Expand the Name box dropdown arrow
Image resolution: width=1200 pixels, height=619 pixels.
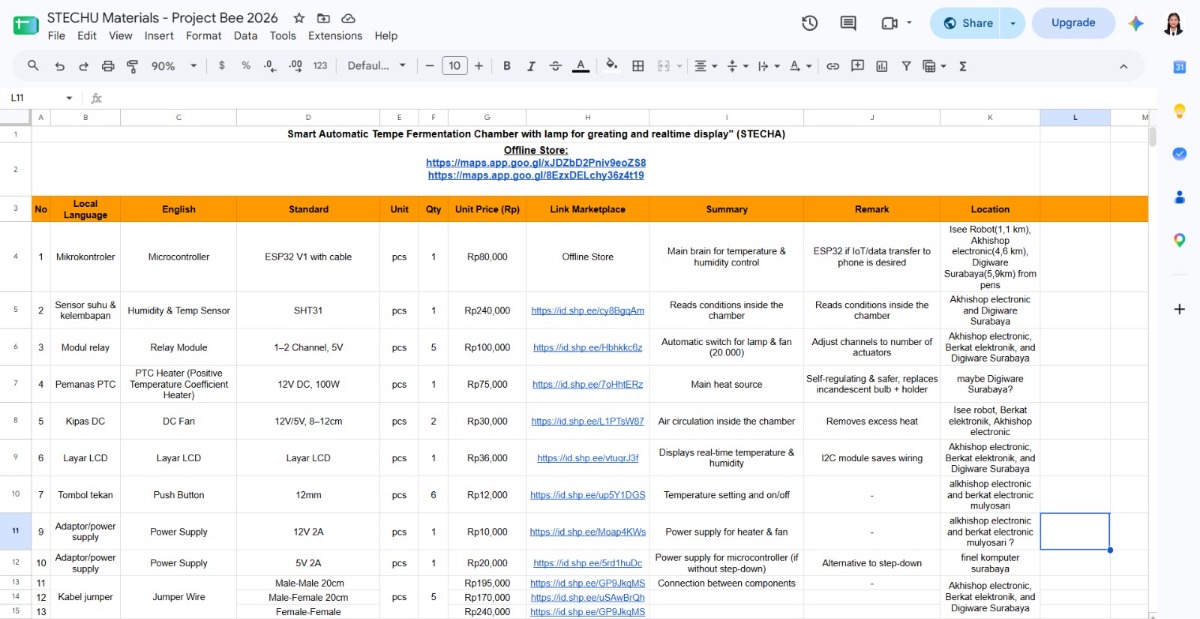(x=69, y=98)
